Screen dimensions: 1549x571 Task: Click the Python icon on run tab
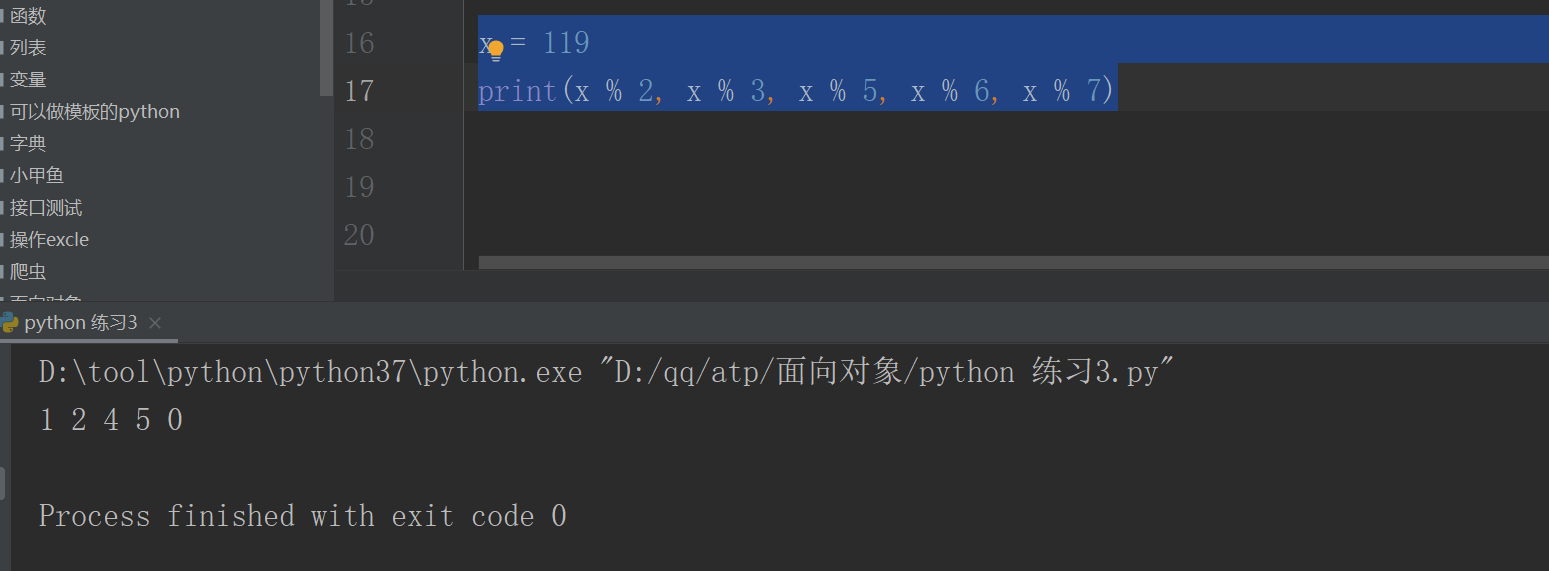pyautogui.click(x=9, y=322)
